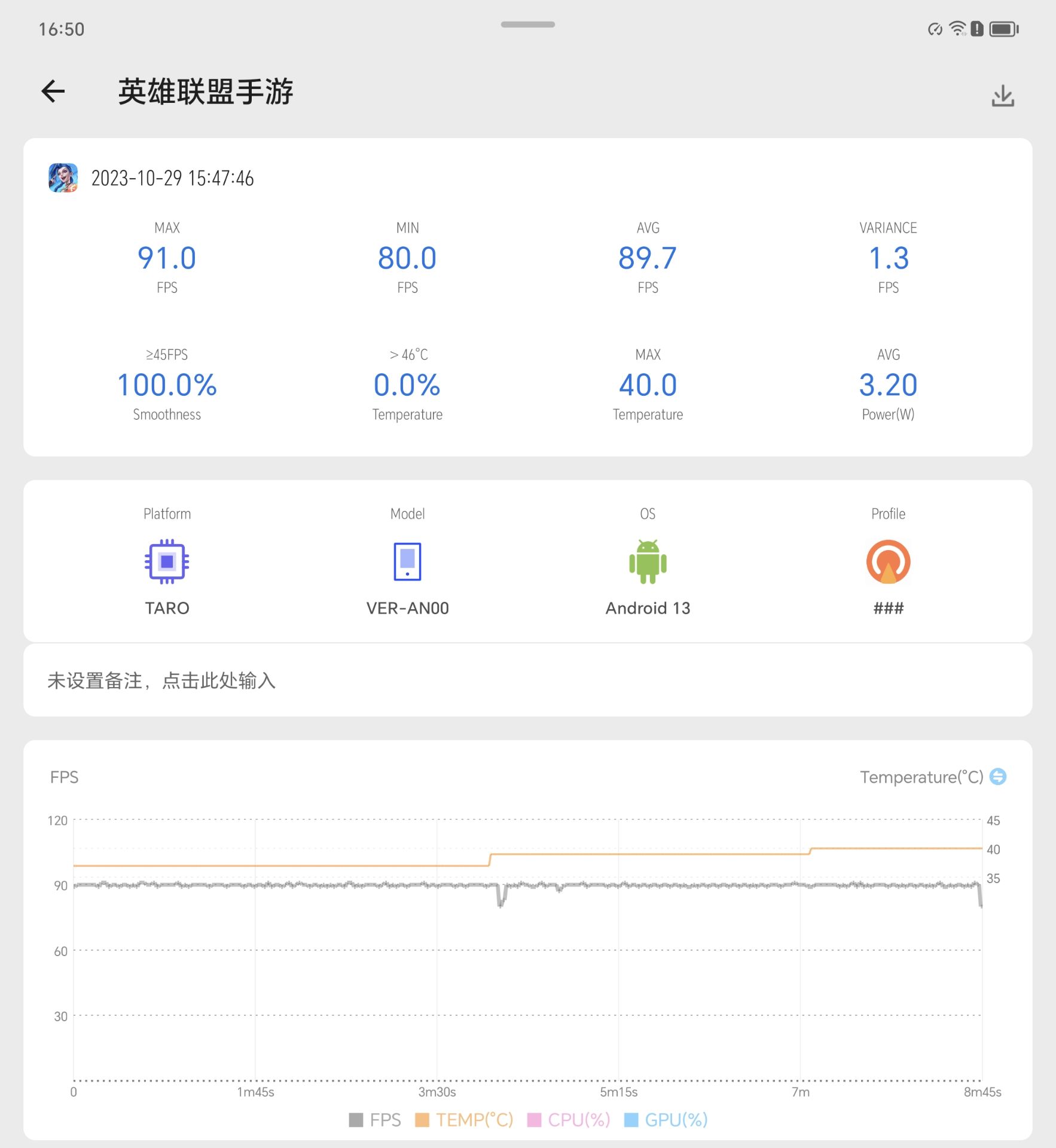Tap the 40.0 max Temperature value
The width and height of the screenshot is (1056, 1148).
tap(648, 385)
